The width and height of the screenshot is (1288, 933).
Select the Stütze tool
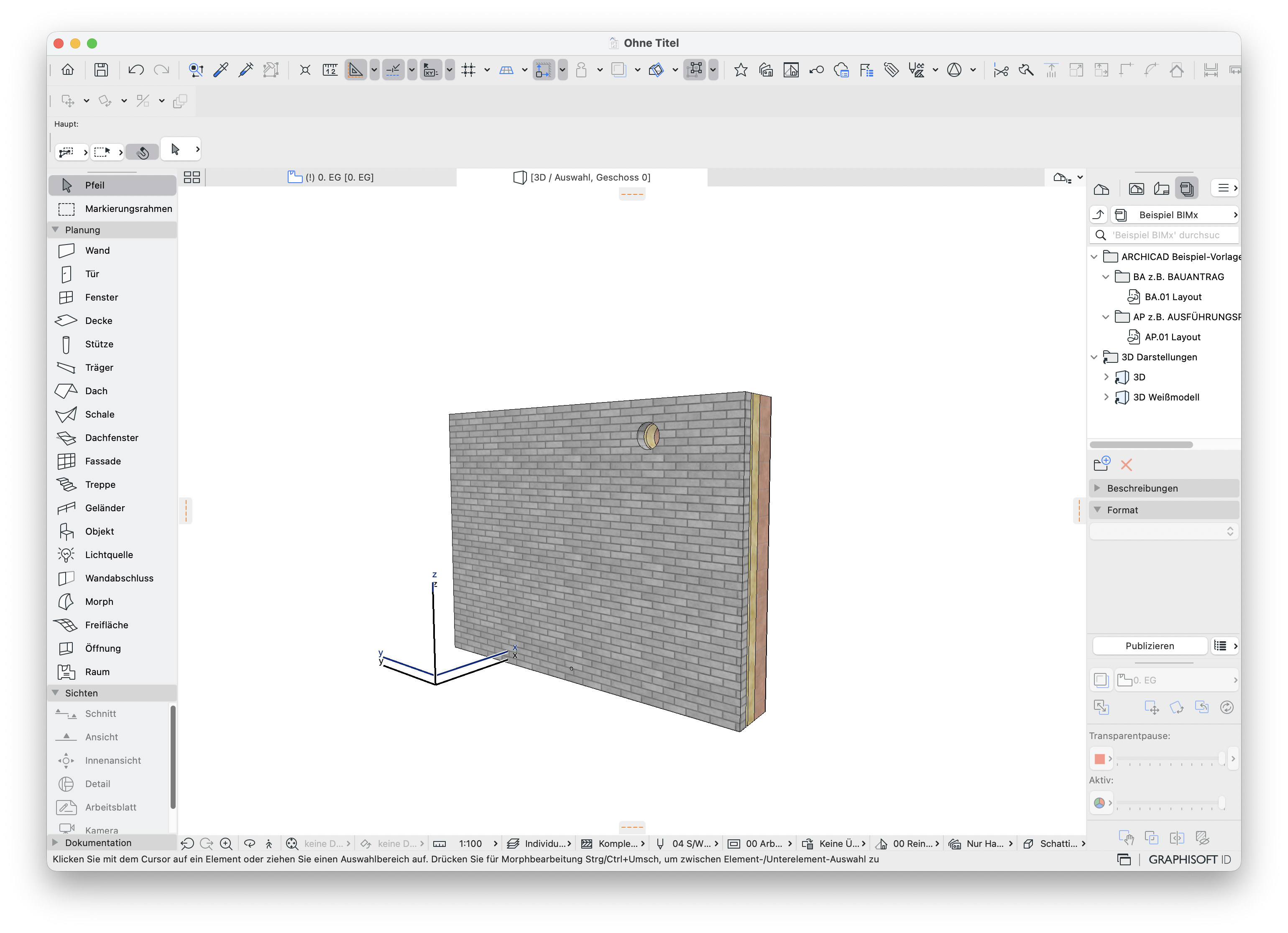coord(112,344)
